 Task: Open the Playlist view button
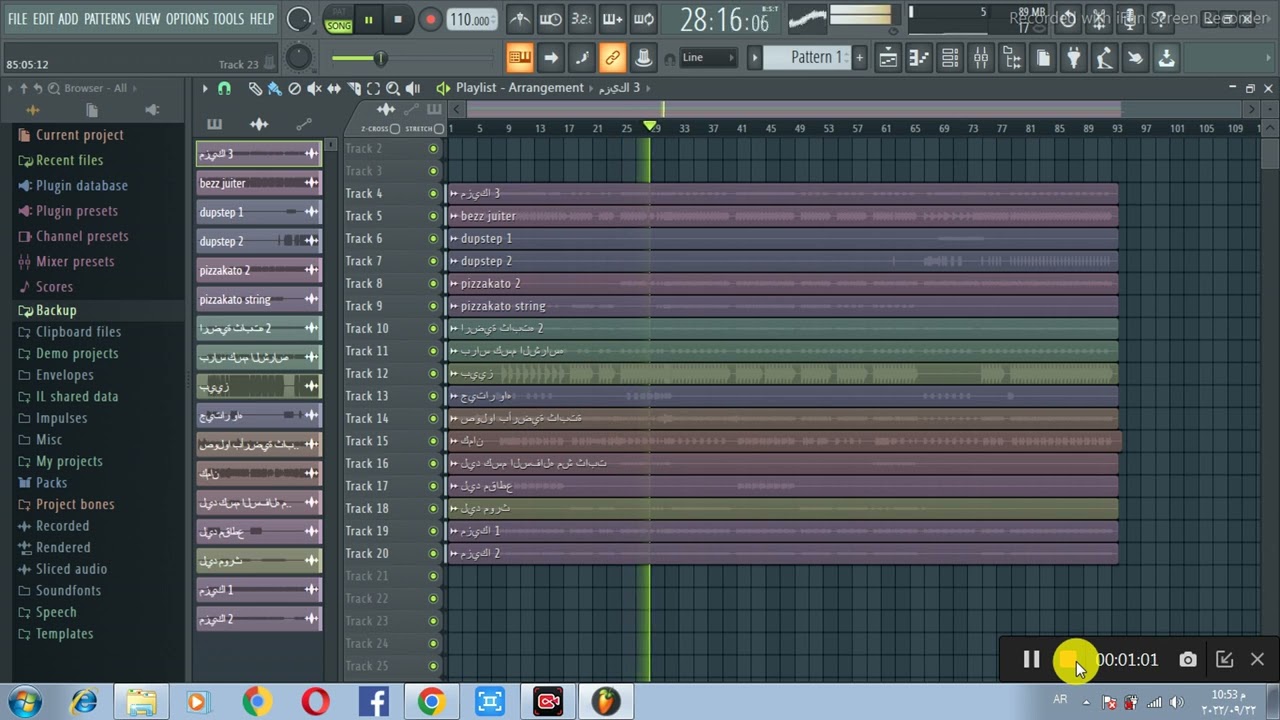[x=888, y=58]
